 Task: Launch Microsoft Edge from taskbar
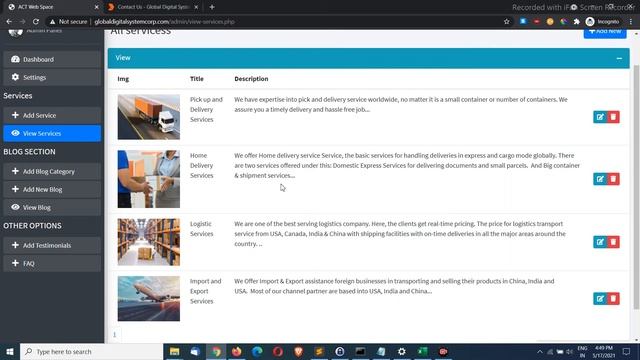coord(257,351)
